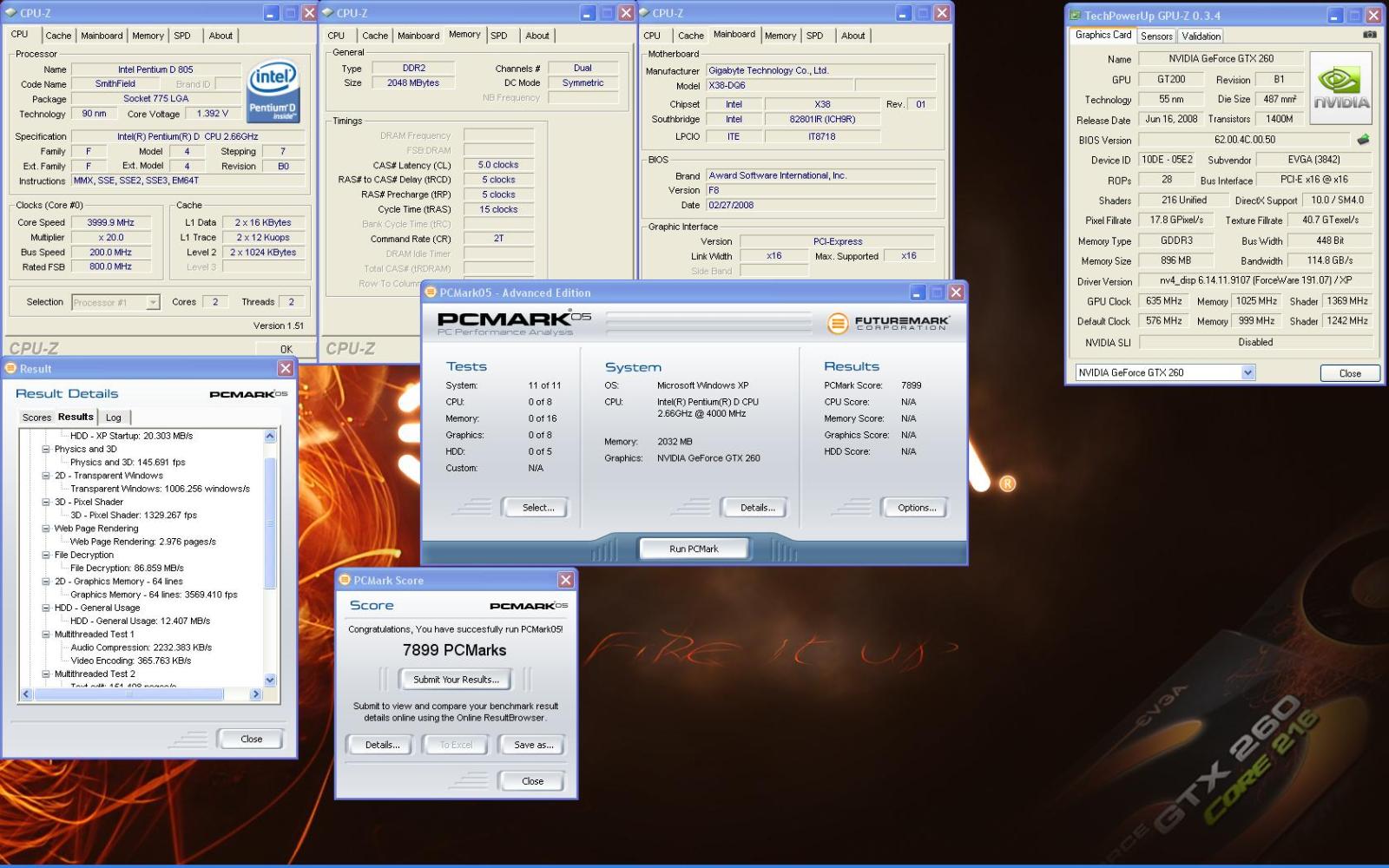This screenshot has height=868, width=1389.
Task: Collapse the Physics and 3D tree node
Action: click(46, 450)
